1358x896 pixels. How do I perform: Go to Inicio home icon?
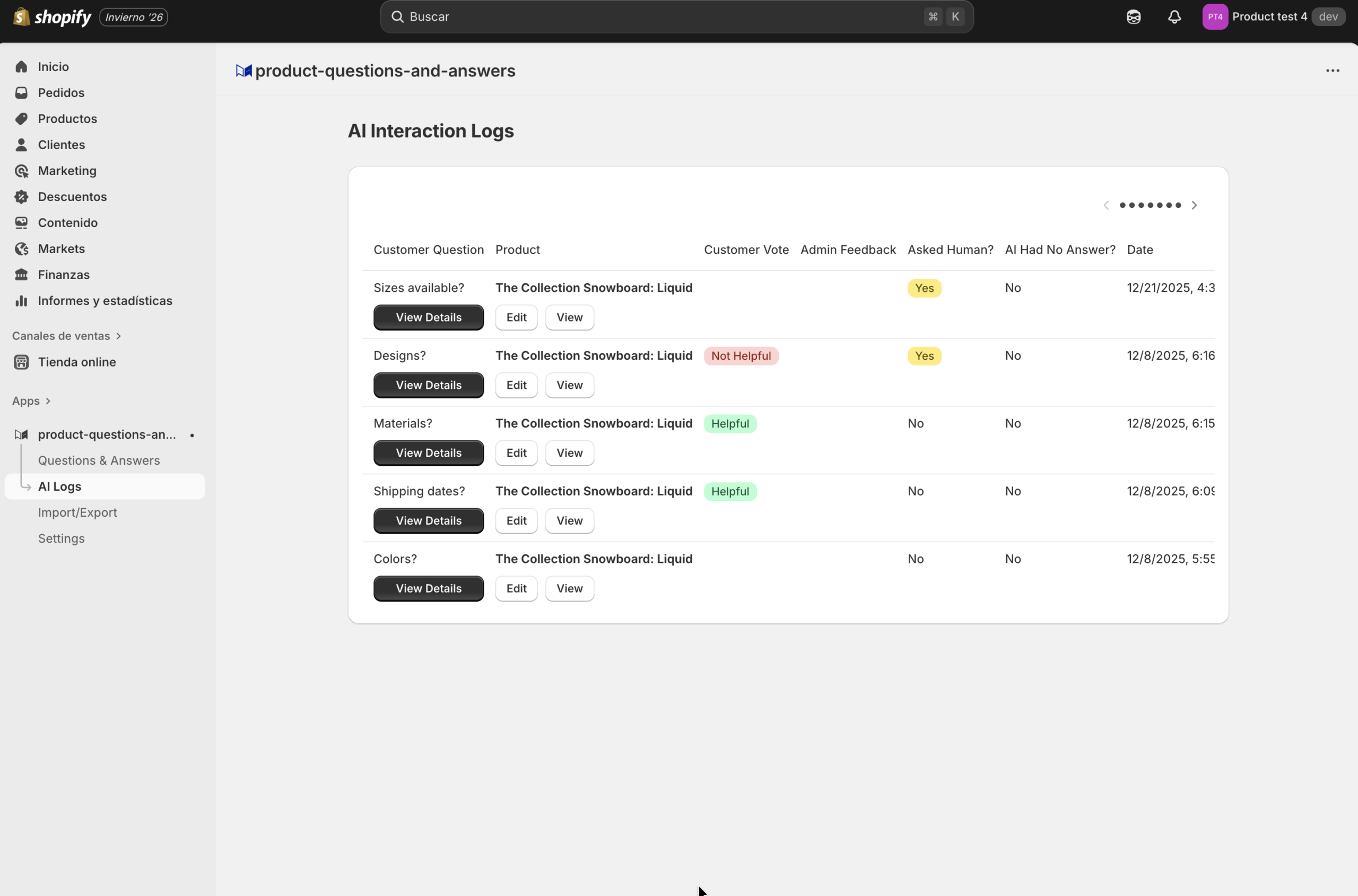(22, 67)
